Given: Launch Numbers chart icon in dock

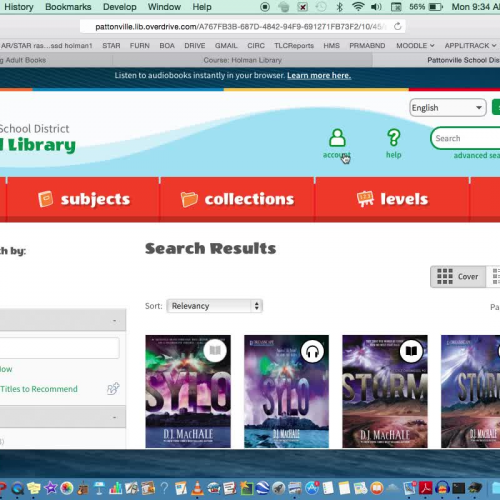Looking at the screenshot, I should point(115,489).
